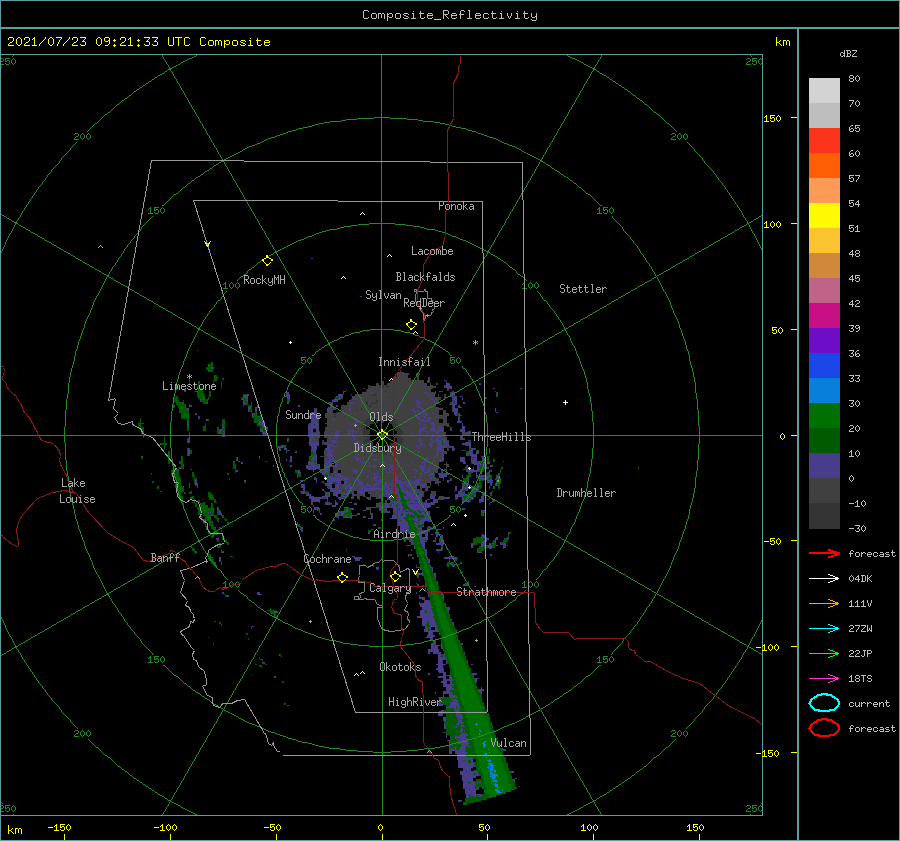Viewport: 900px width, 841px height.
Task: Click the Drumheller city label
Action: pos(586,493)
